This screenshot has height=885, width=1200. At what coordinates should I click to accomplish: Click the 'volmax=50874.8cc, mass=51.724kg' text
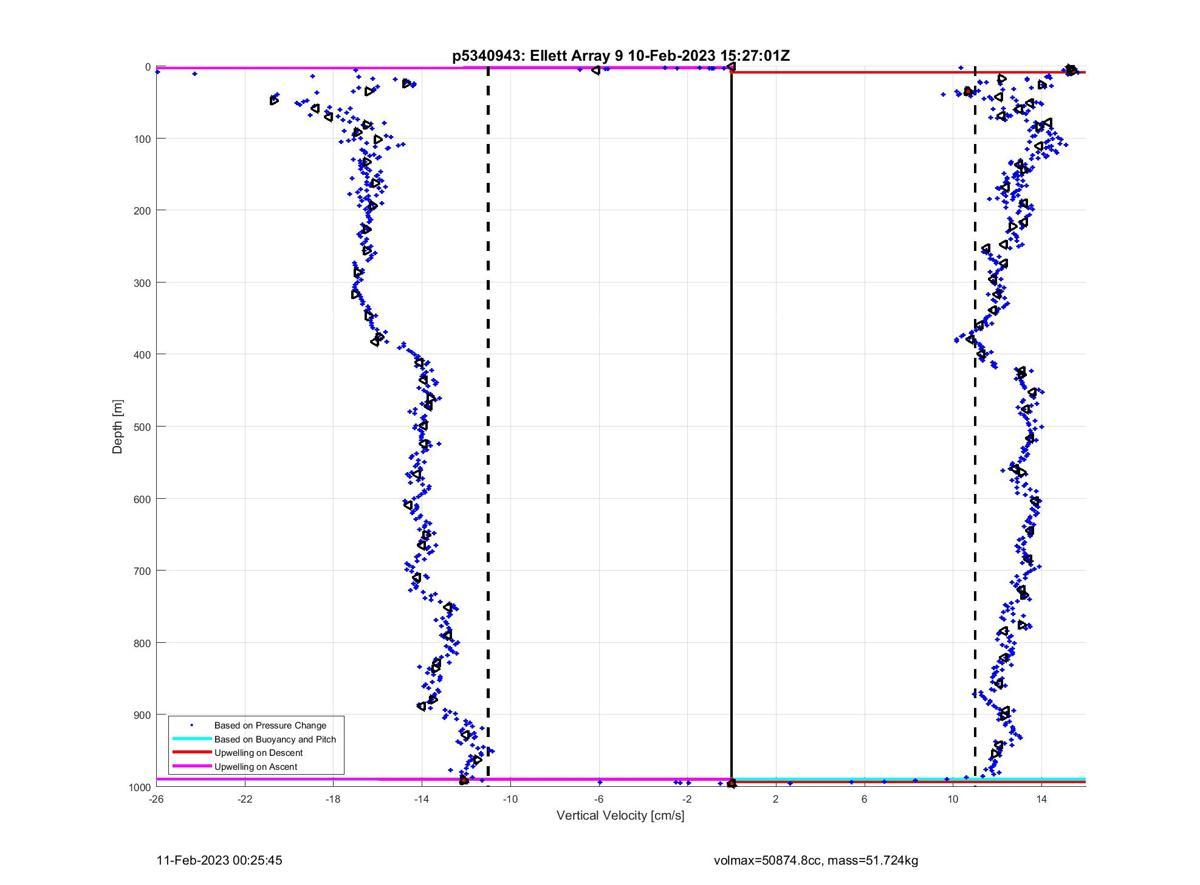[x=816, y=860]
